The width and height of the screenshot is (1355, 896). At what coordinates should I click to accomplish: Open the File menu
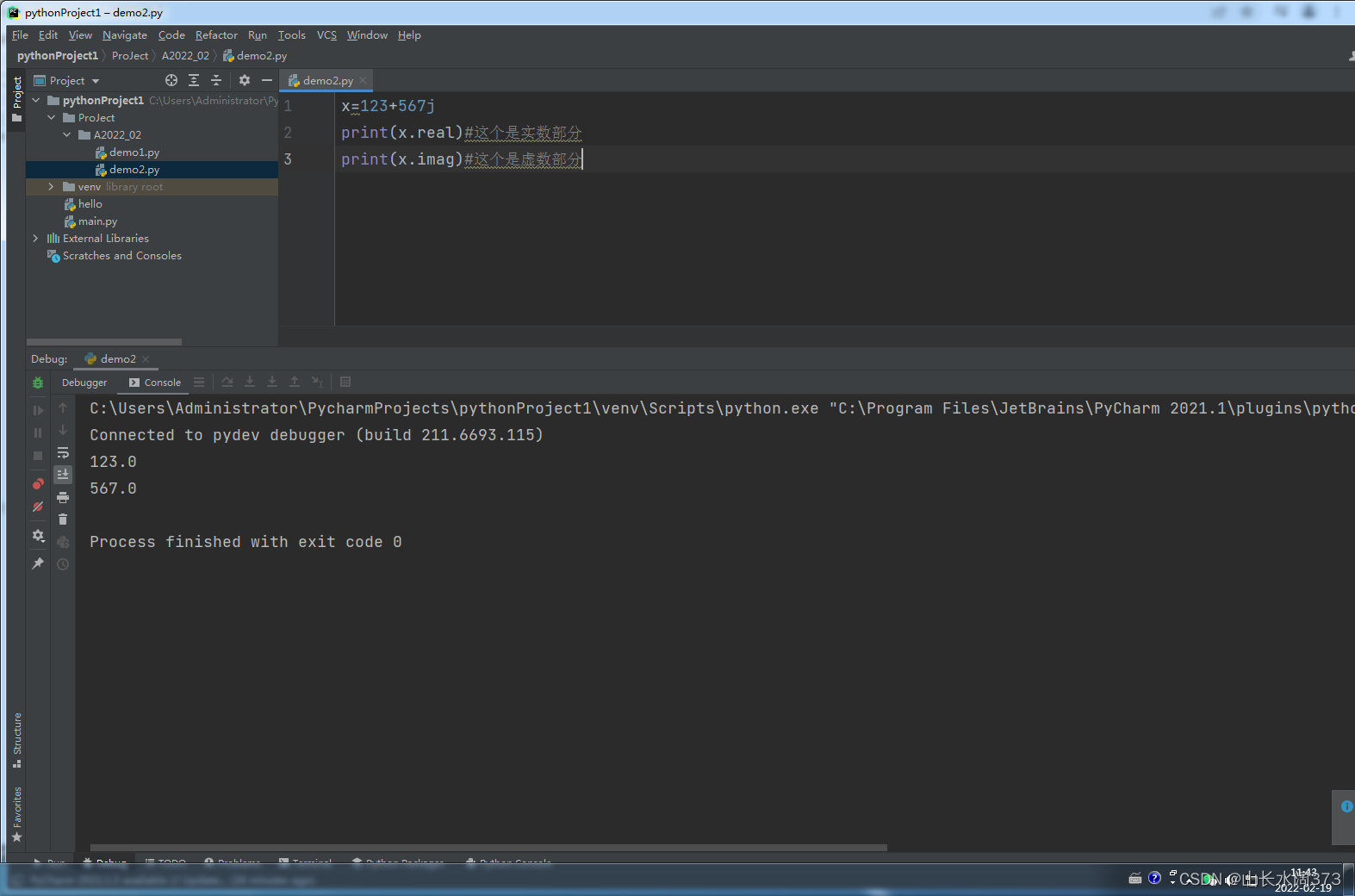pyautogui.click(x=20, y=35)
